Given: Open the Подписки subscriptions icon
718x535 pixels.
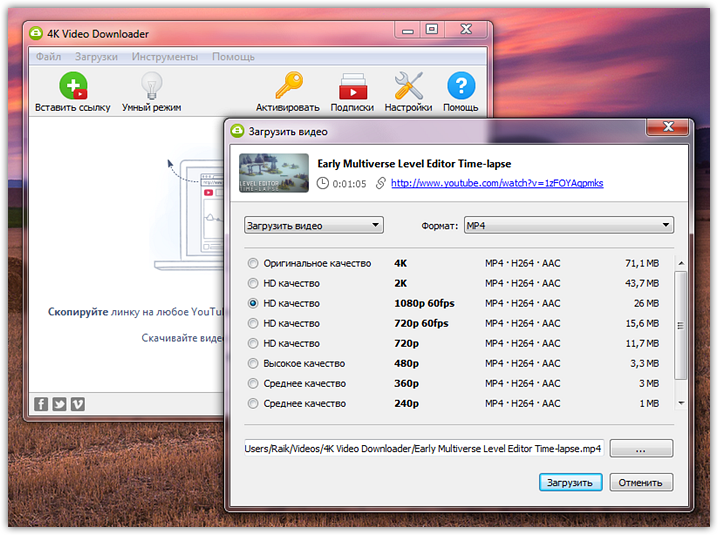Looking at the screenshot, I should pyautogui.click(x=353, y=86).
